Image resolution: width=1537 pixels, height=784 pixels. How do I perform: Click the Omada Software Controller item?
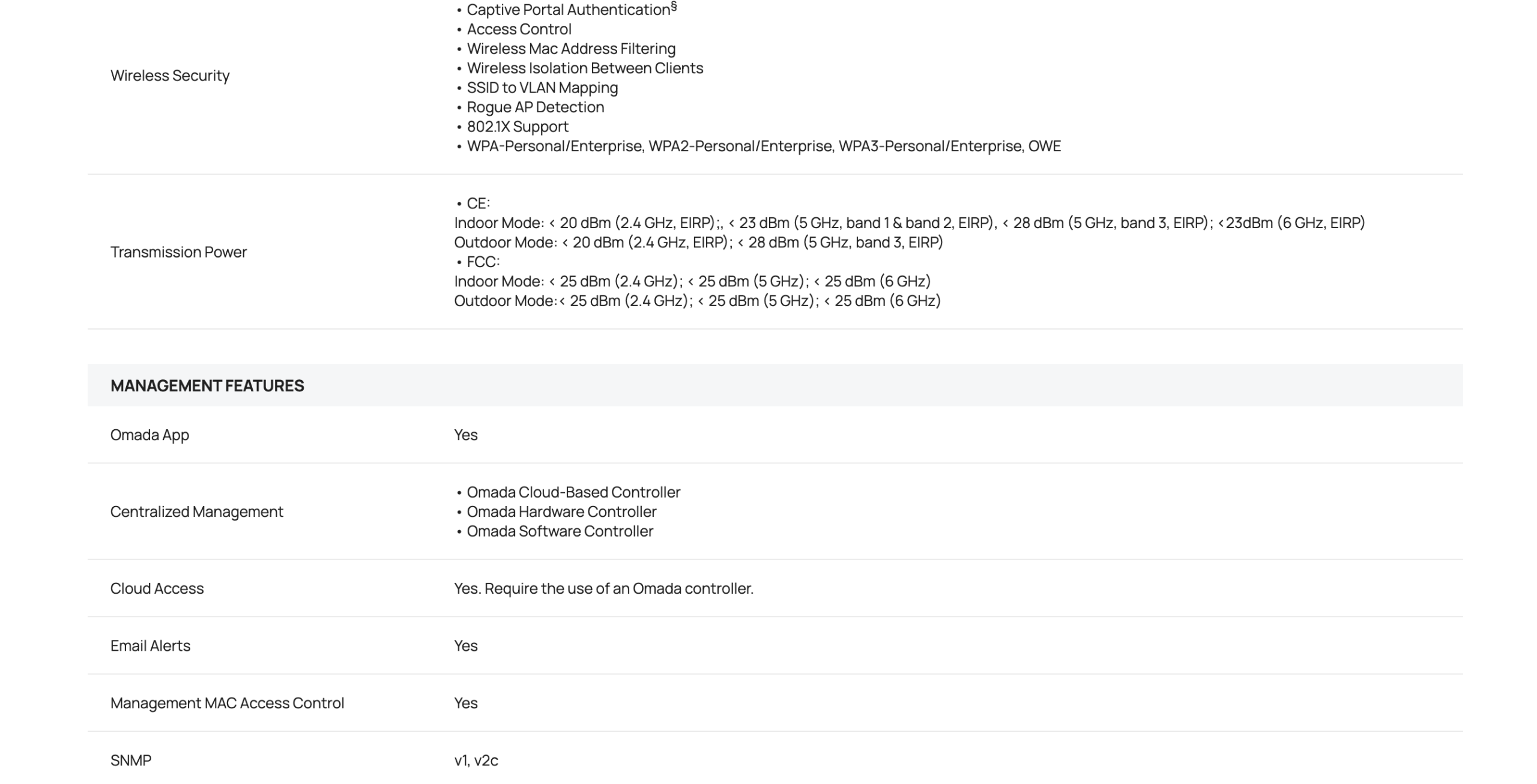[x=560, y=531]
